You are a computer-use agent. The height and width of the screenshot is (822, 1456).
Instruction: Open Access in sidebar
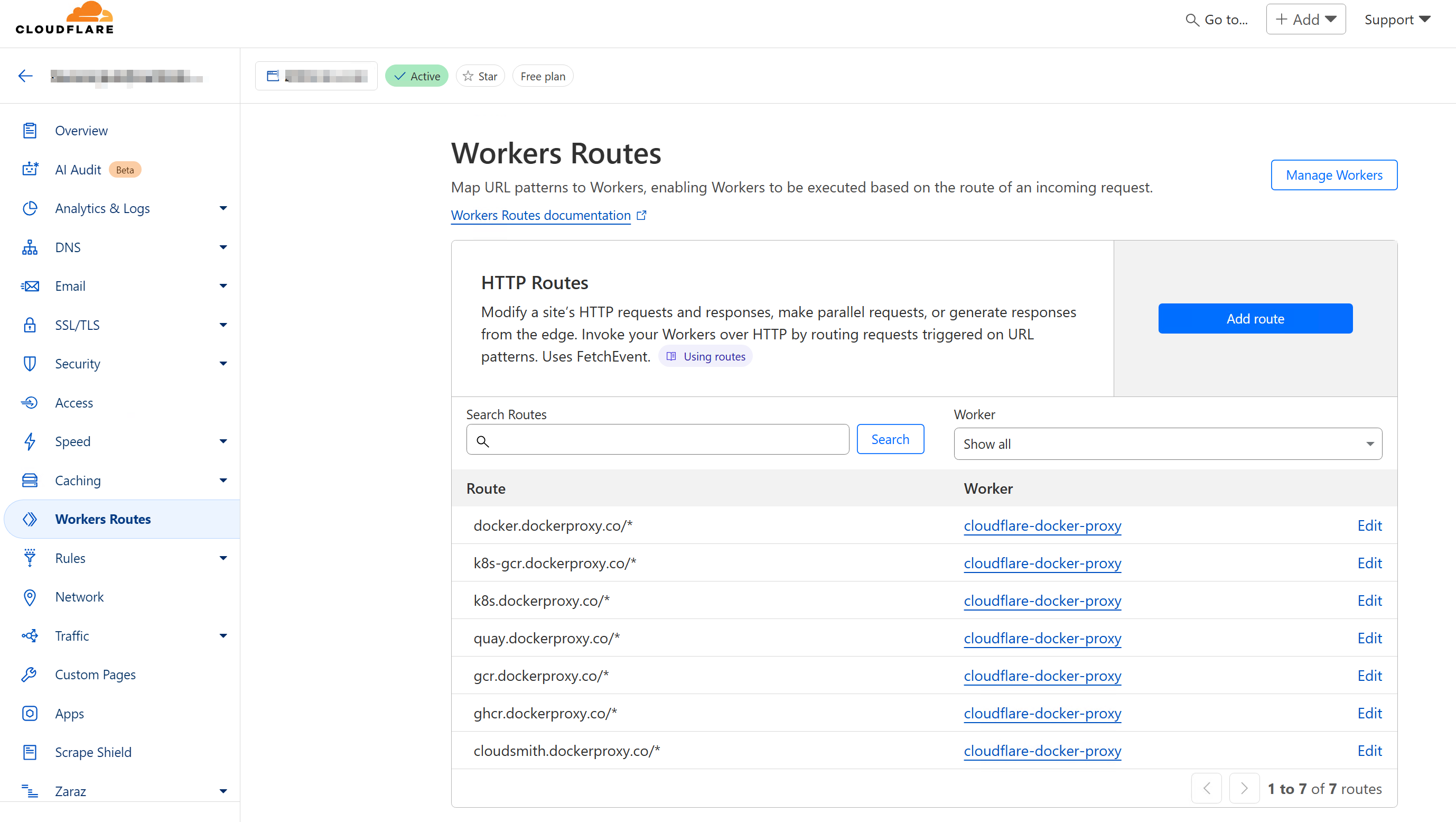74,403
